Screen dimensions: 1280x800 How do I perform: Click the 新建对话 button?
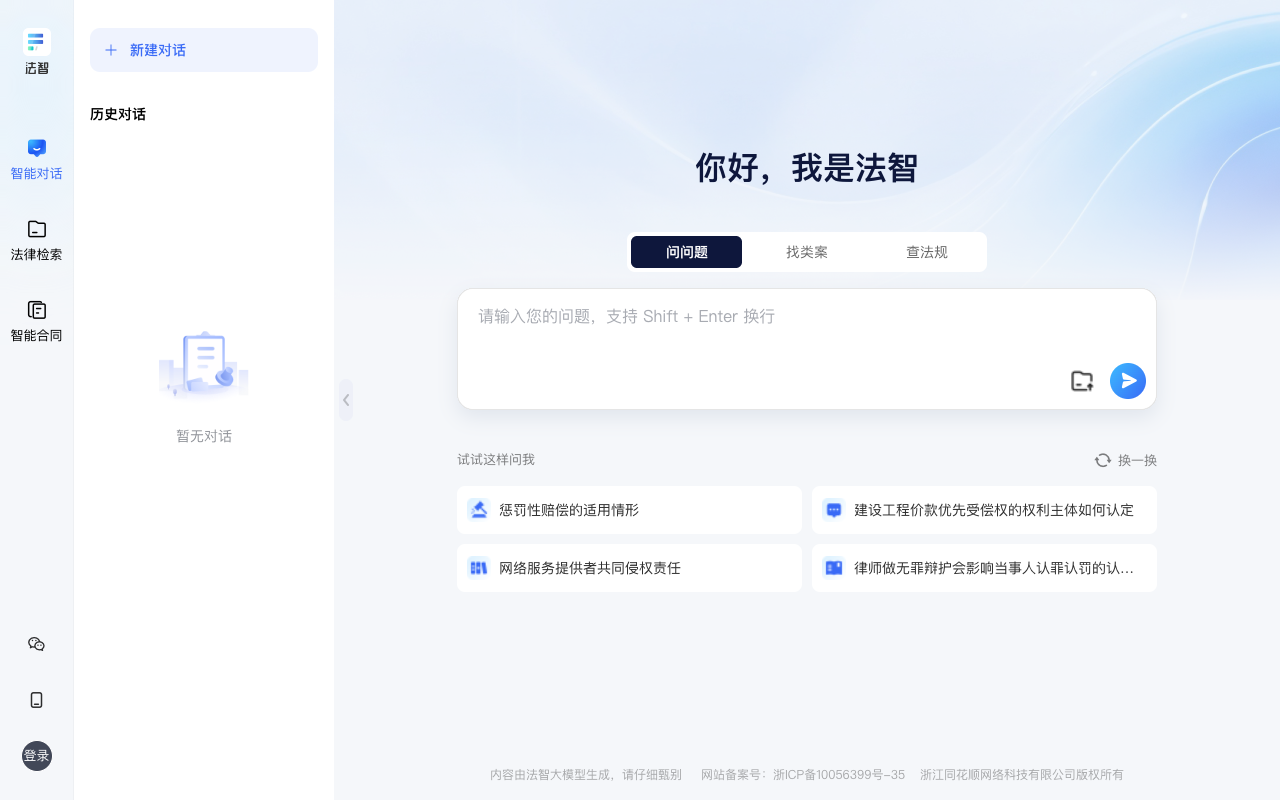tap(204, 50)
